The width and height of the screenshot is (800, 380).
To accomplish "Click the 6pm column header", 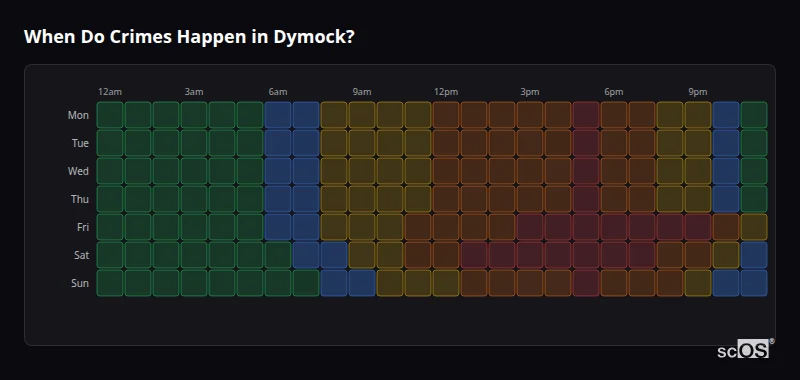I will click(x=614, y=92).
